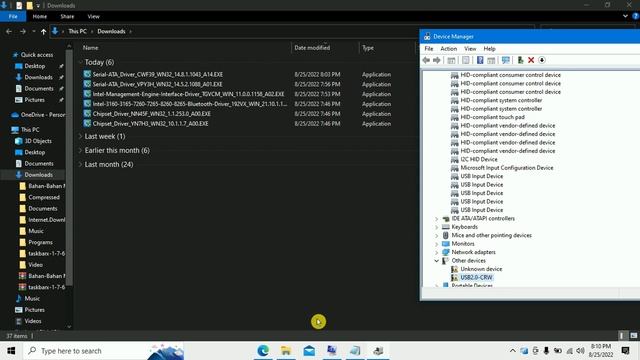Select the USB2.0-CRW device
This screenshot has height=360, width=640.
(476, 278)
